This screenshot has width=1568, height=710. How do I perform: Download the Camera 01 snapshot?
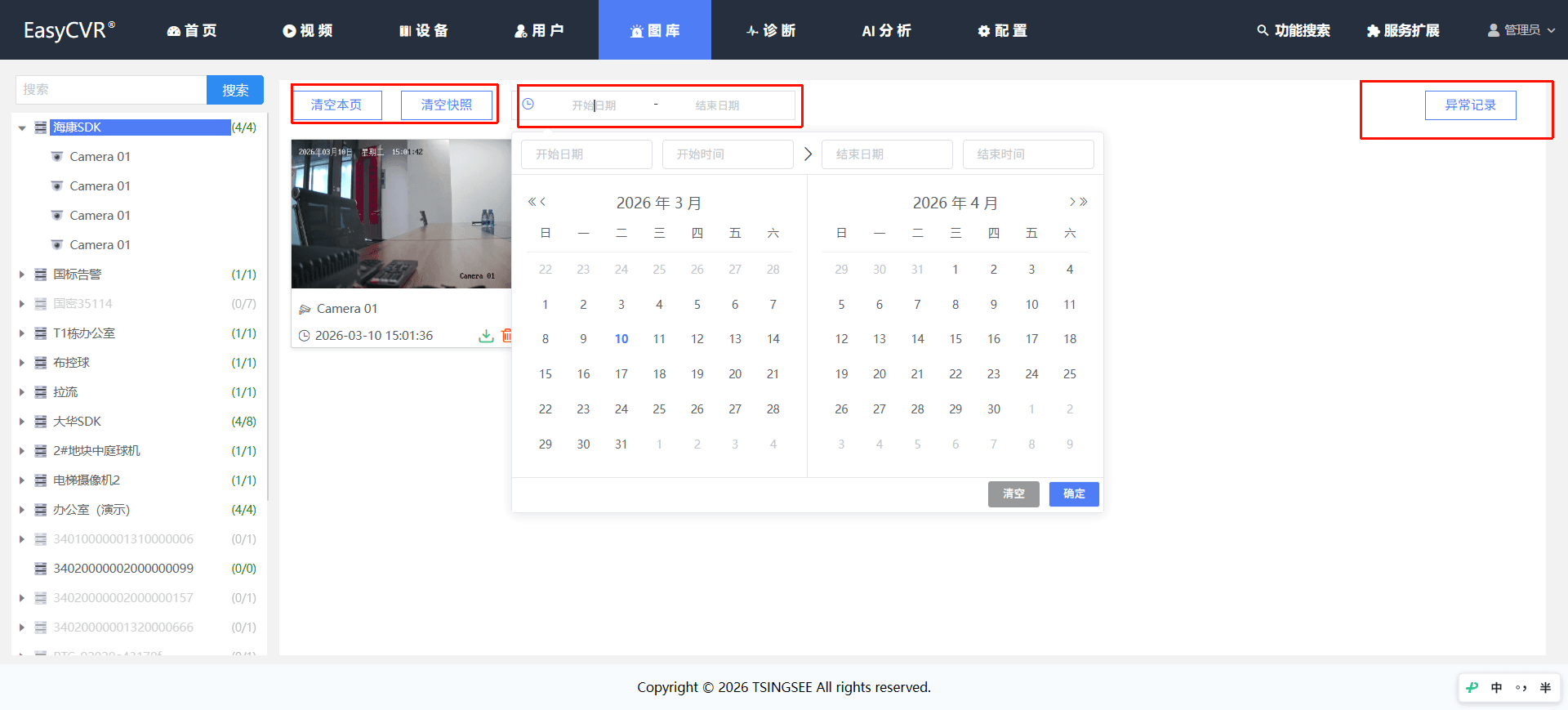point(486,336)
